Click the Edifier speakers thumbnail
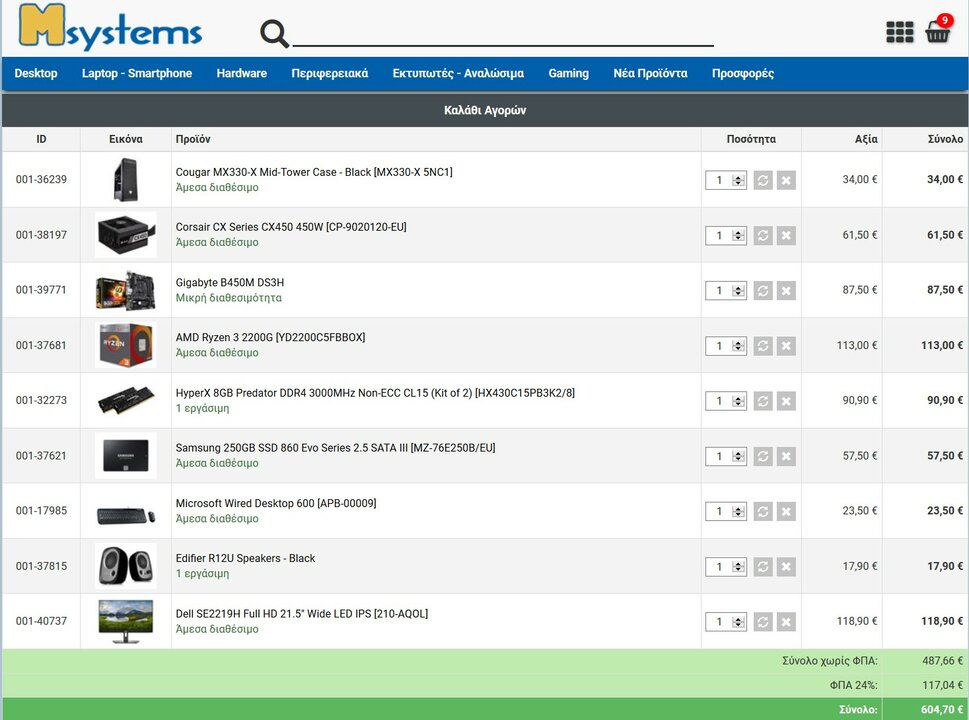Viewport: 969px width, 720px height. (x=125, y=565)
